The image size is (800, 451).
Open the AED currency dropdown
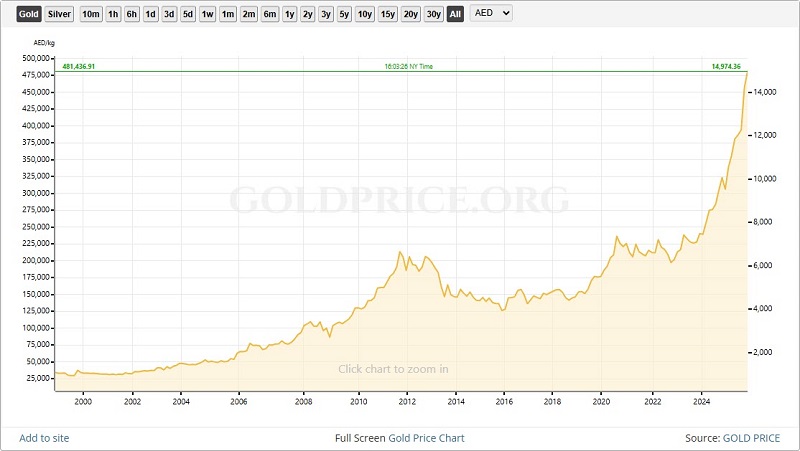(x=490, y=14)
